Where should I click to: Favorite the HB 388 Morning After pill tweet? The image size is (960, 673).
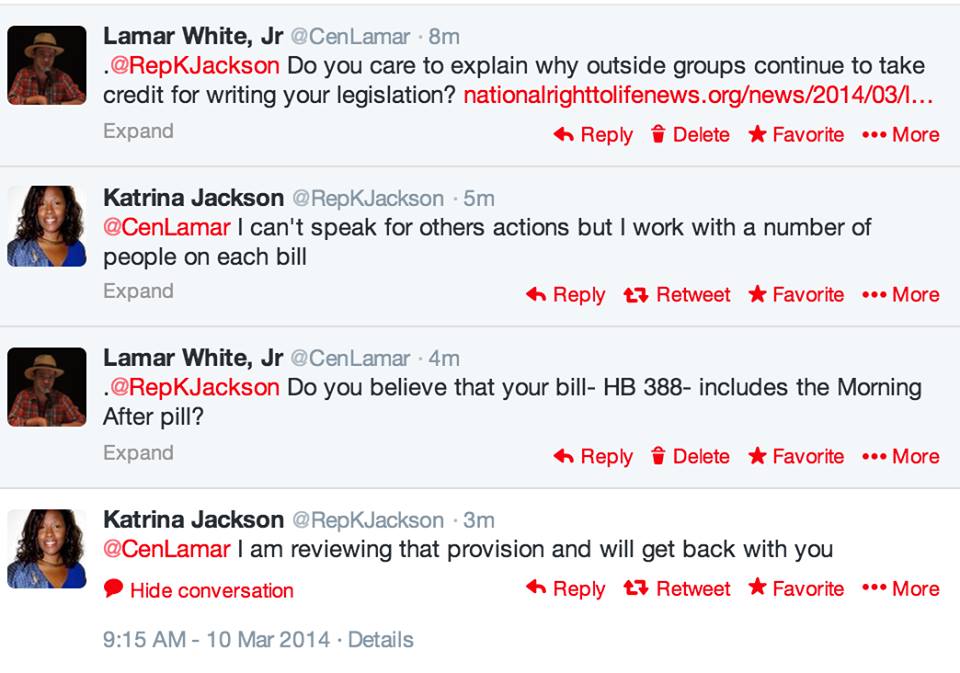796,457
